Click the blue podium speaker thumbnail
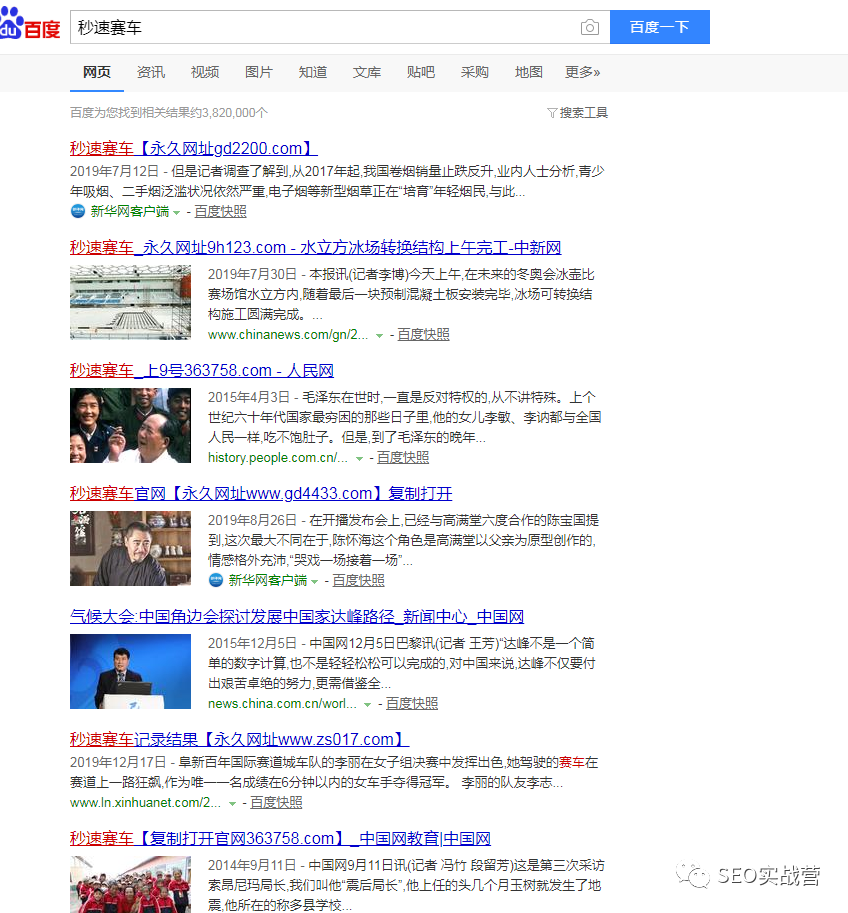 click(130, 671)
